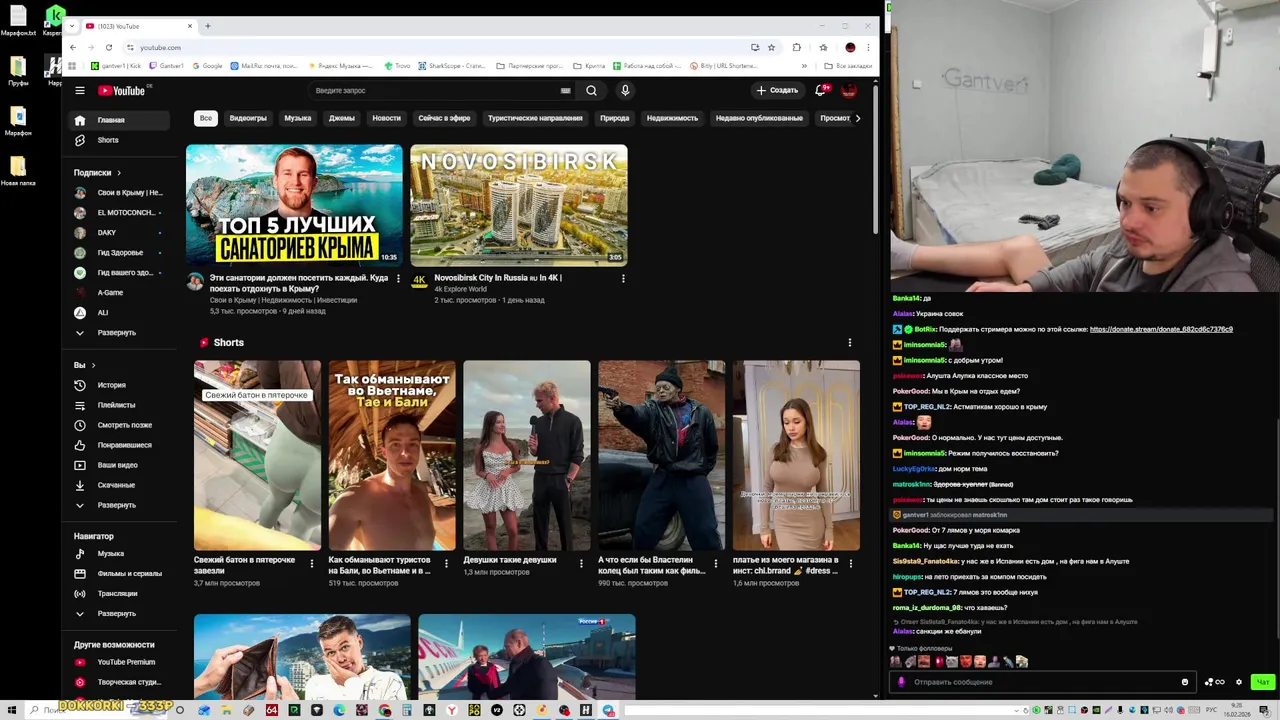Image resolution: width=1280 pixels, height=720 pixels.
Task: Open Плейлисты in sidebar
Action: [x=120, y=405]
